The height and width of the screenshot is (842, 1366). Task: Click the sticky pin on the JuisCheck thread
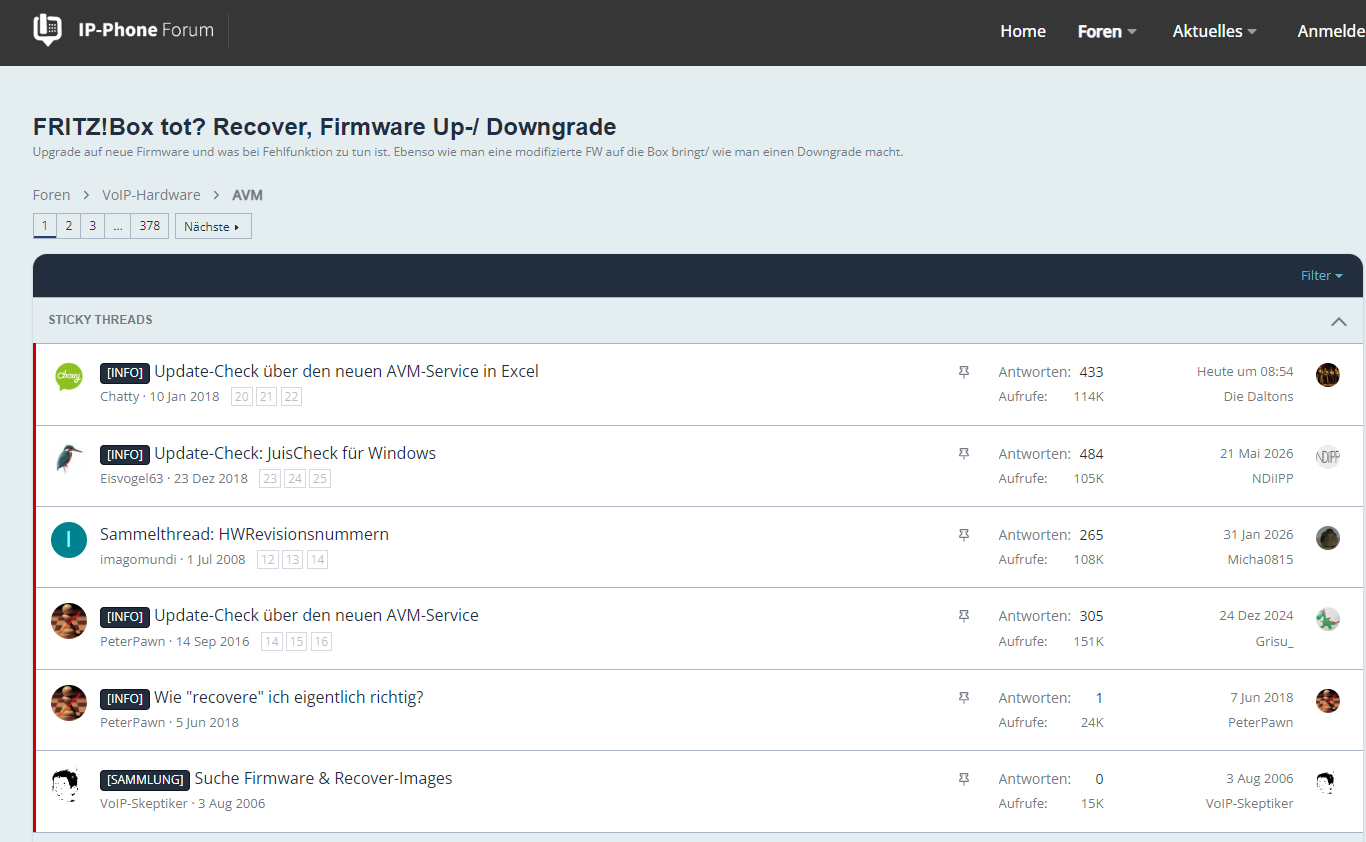click(964, 454)
